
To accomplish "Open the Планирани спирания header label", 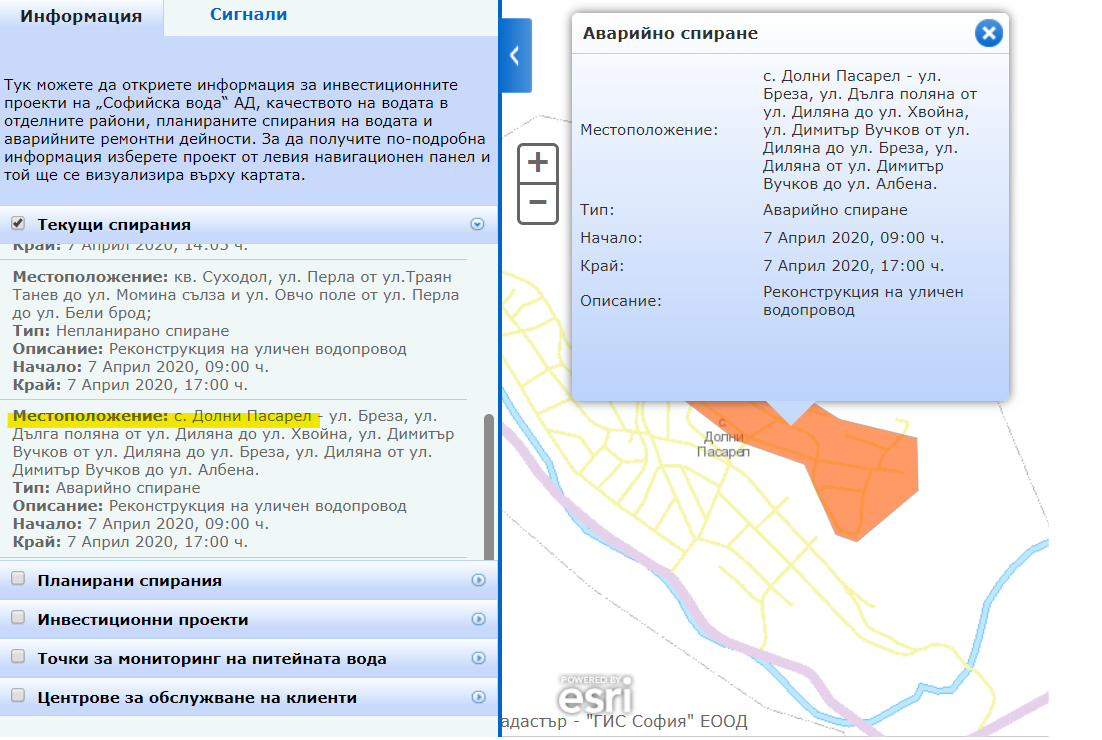I will pyautogui.click(x=129, y=580).
